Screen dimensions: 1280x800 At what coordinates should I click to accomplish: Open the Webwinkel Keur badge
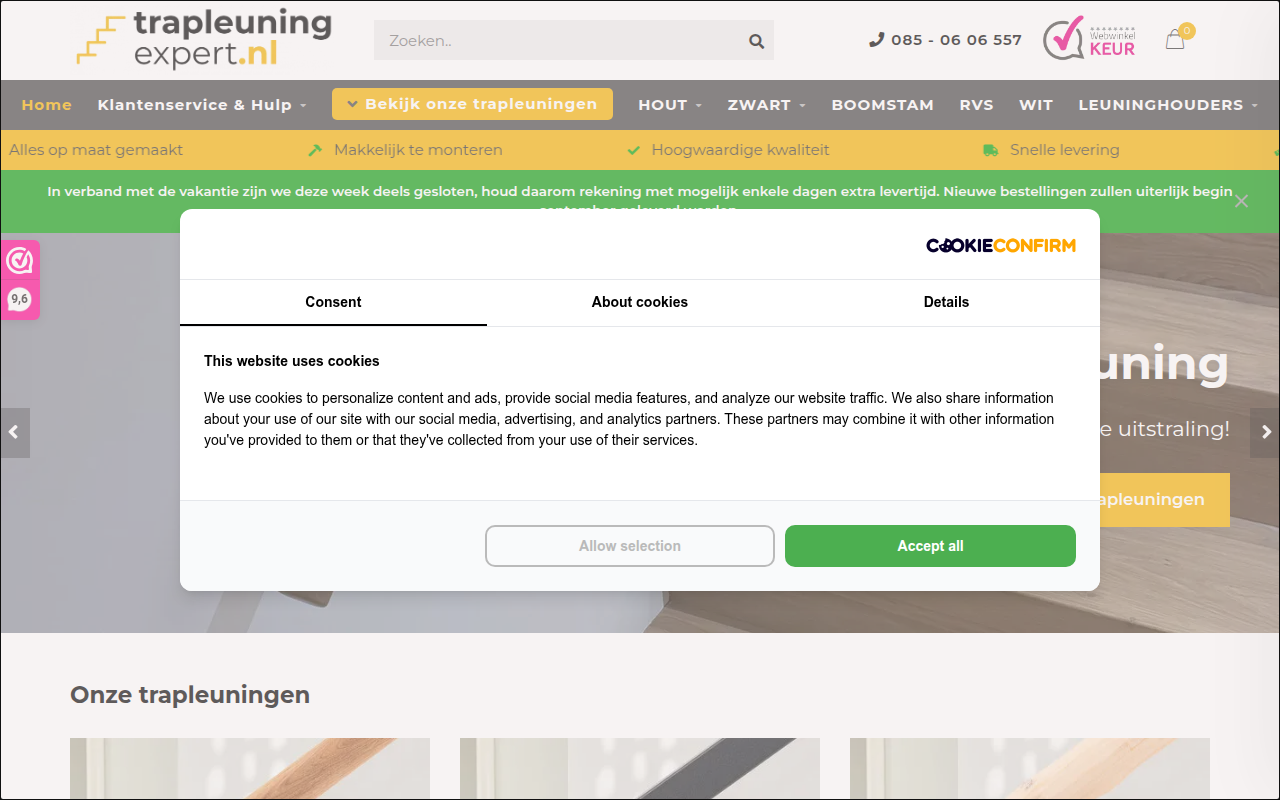(1089, 39)
